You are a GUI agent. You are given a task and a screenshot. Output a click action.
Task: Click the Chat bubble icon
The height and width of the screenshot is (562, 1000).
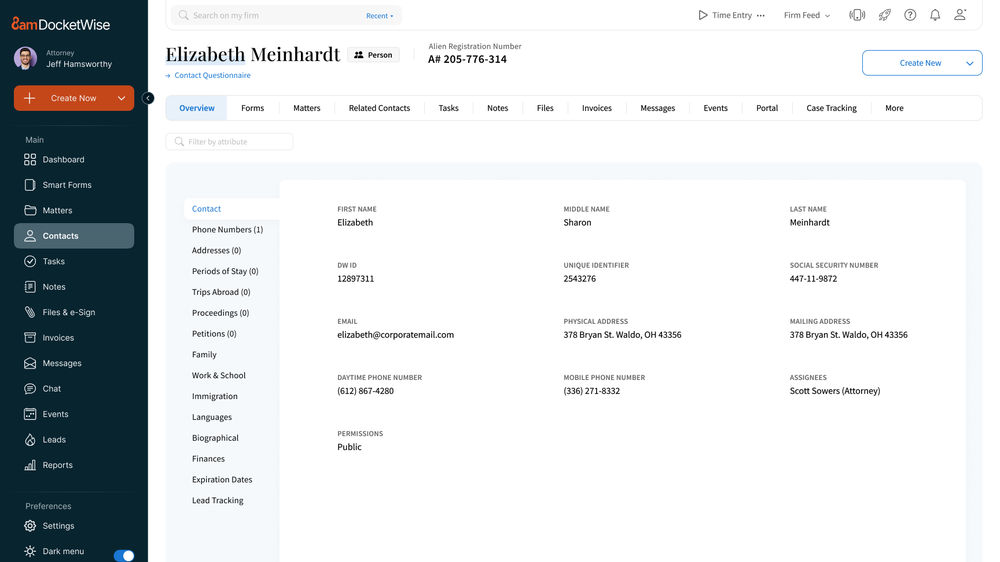[30, 388]
